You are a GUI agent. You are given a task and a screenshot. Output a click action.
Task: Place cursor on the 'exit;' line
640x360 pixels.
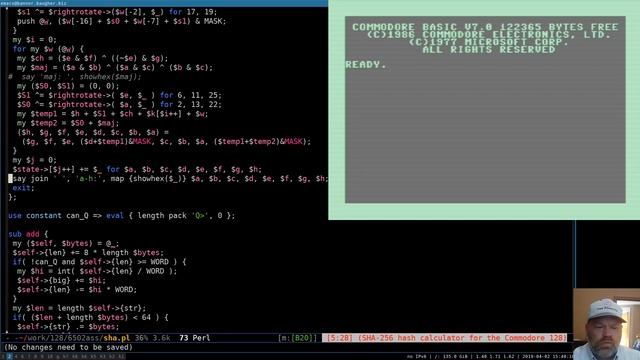coord(23,188)
